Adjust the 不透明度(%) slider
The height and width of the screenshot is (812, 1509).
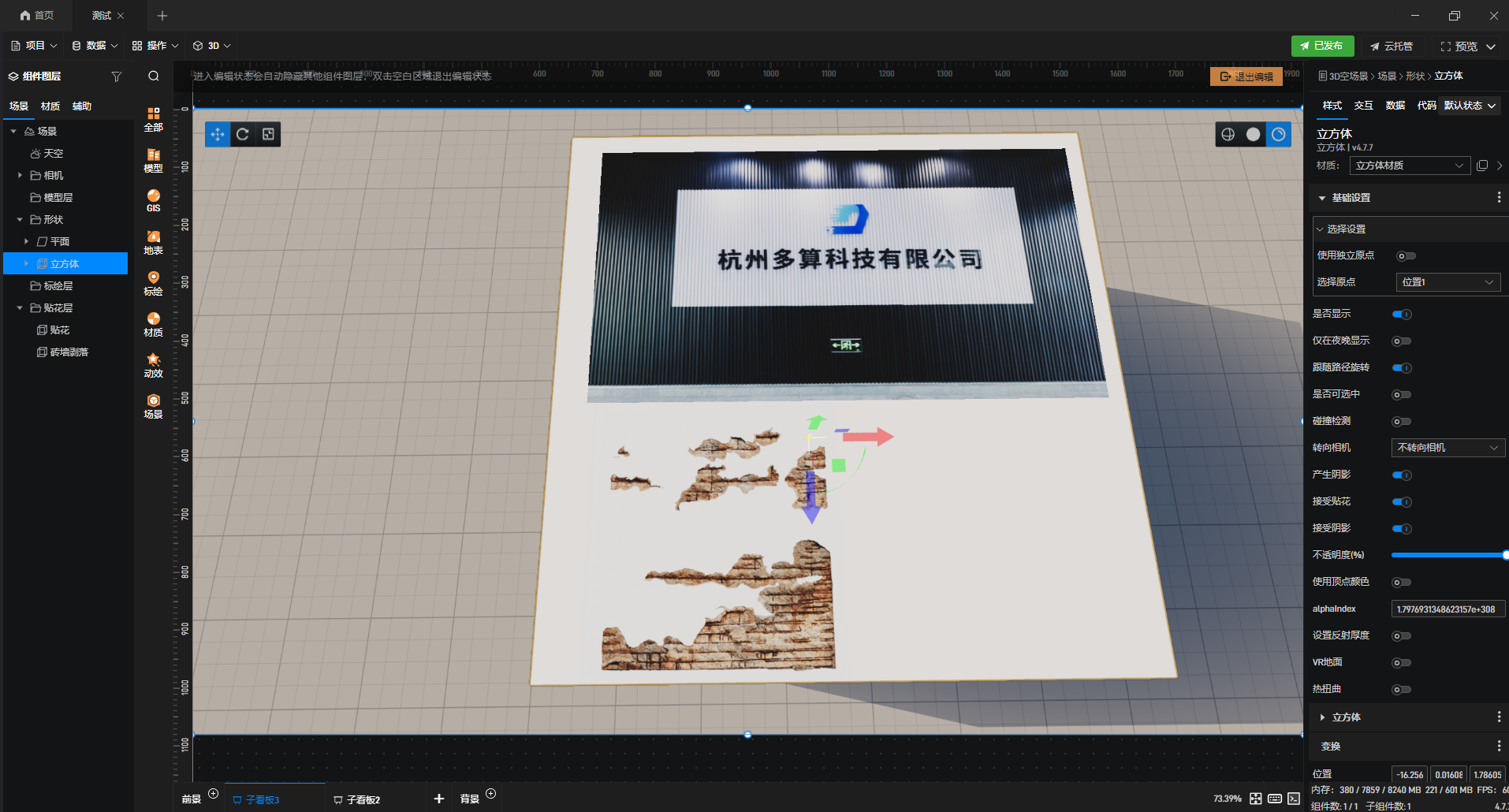1449,556
